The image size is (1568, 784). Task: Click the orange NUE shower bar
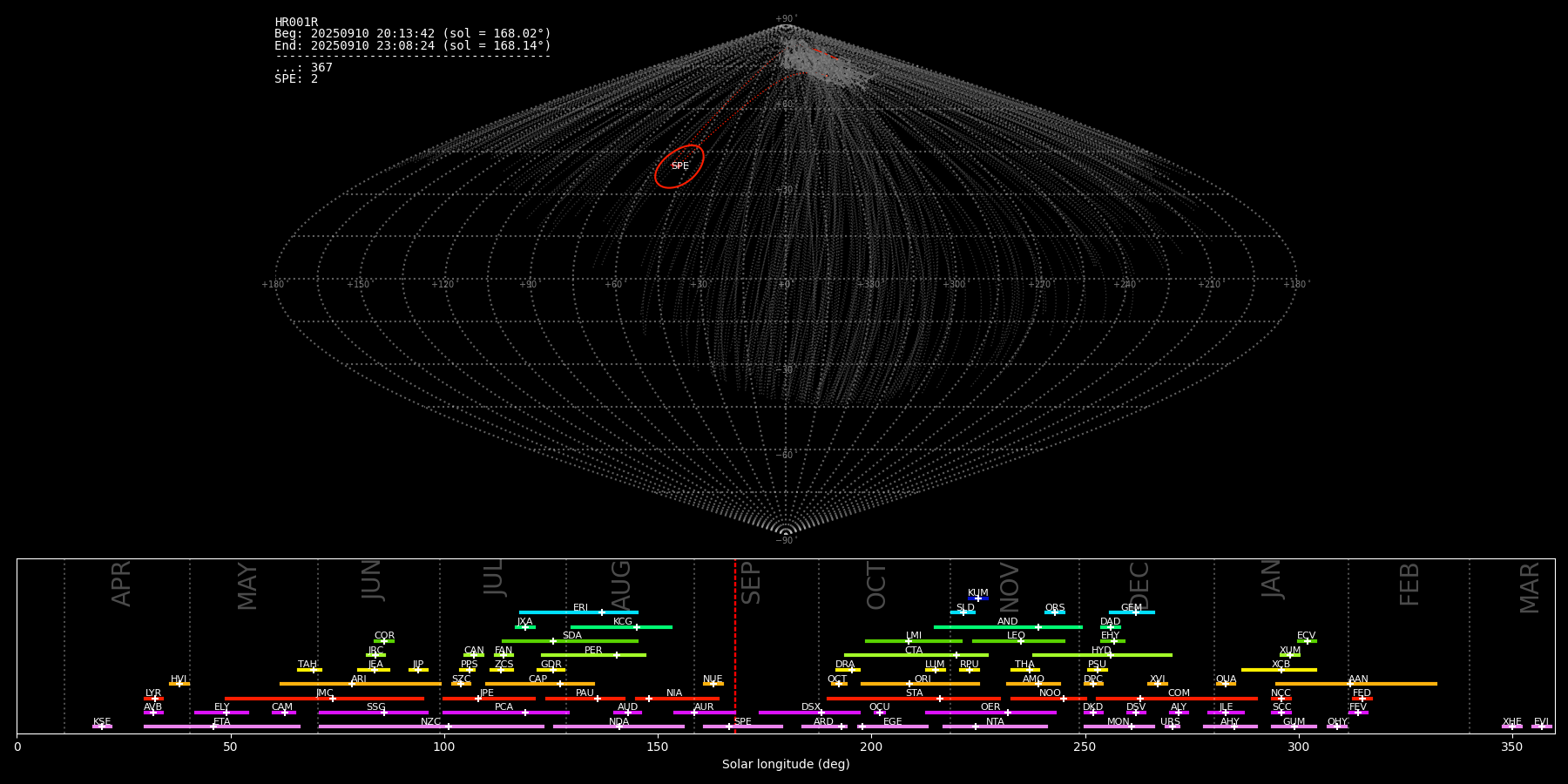[x=713, y=684]
